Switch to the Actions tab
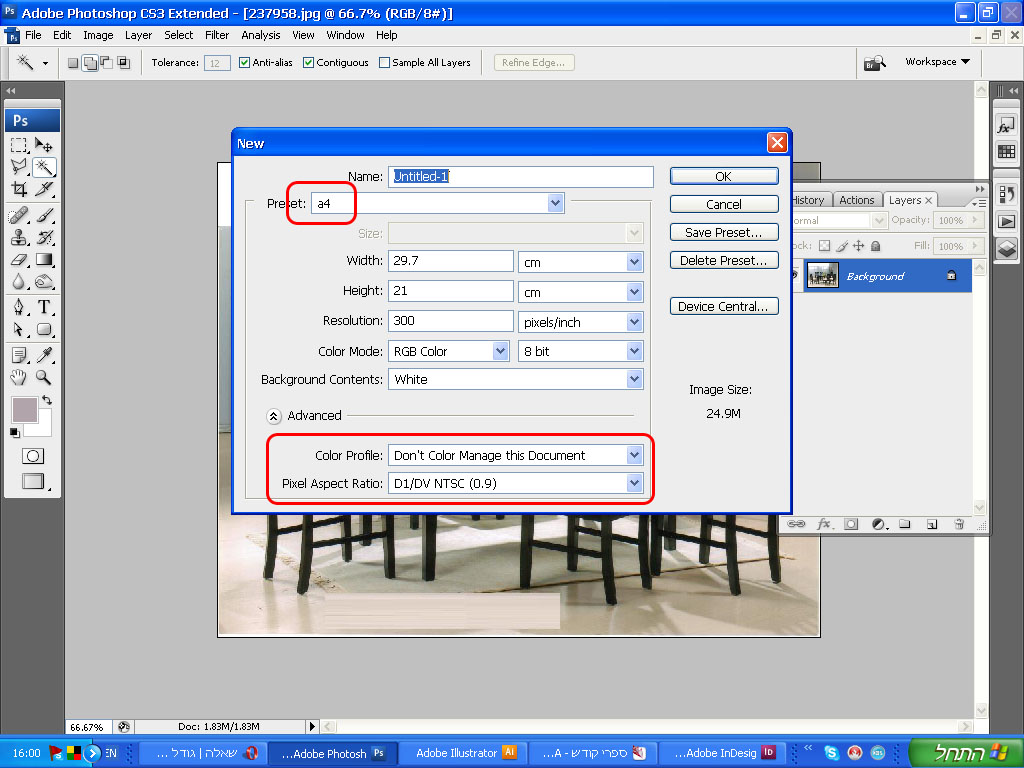1024x768 pixels. click(x=856, y=200)
